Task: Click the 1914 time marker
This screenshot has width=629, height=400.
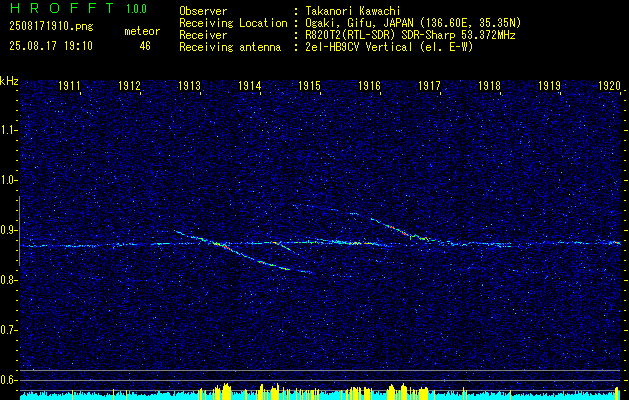Action: pos(250,85)
